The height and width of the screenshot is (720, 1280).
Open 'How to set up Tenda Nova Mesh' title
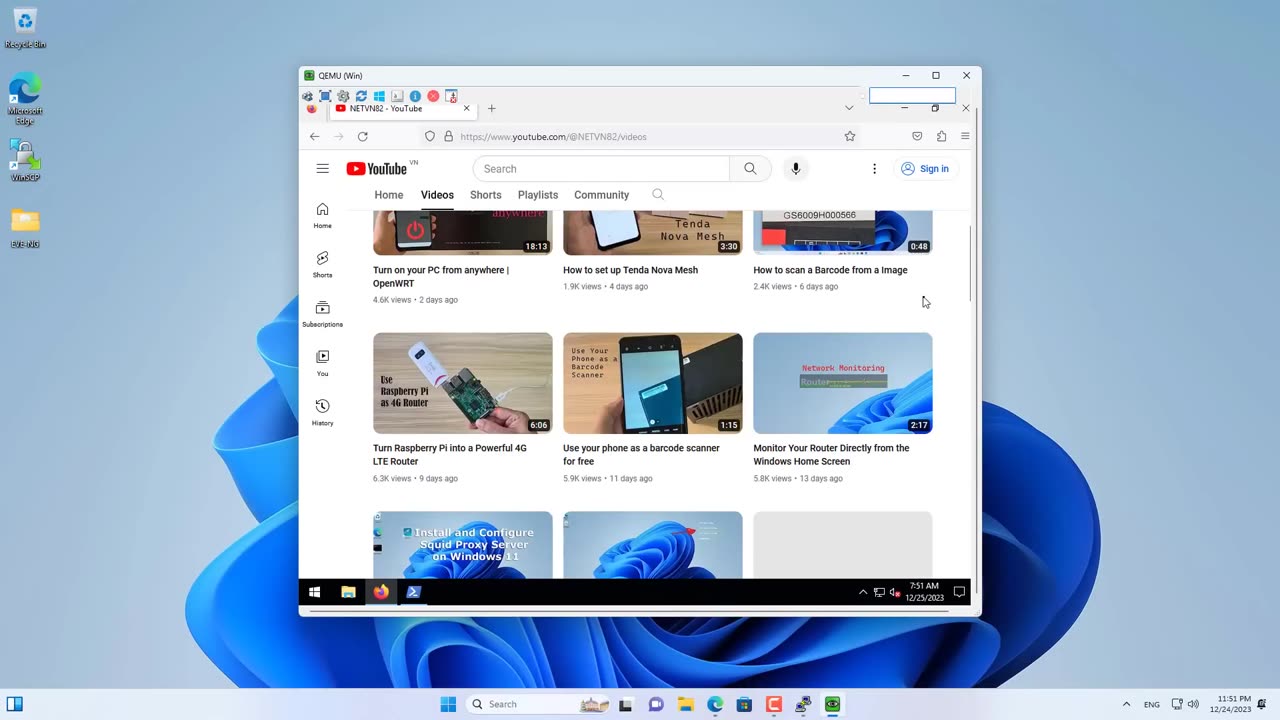coord(631,270)
